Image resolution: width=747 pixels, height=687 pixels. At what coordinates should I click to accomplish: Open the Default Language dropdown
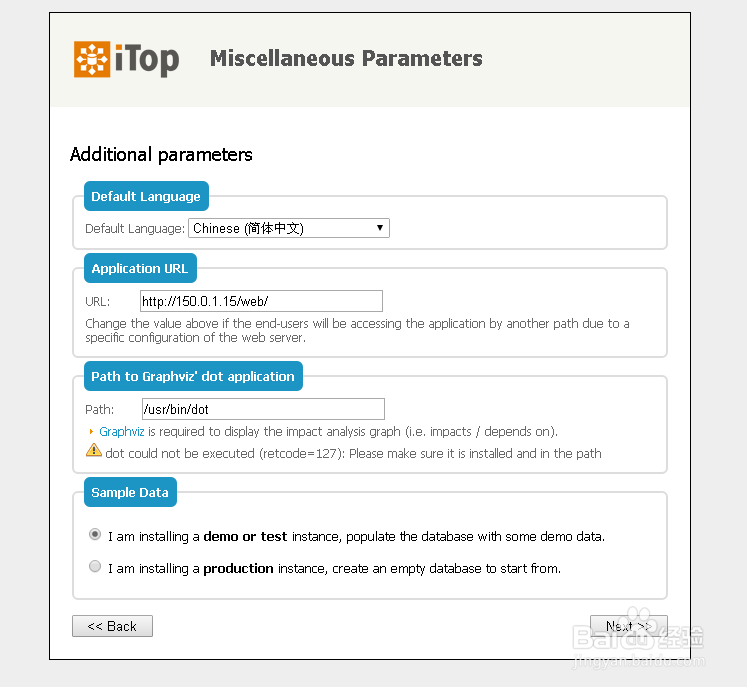click(289, 228)
